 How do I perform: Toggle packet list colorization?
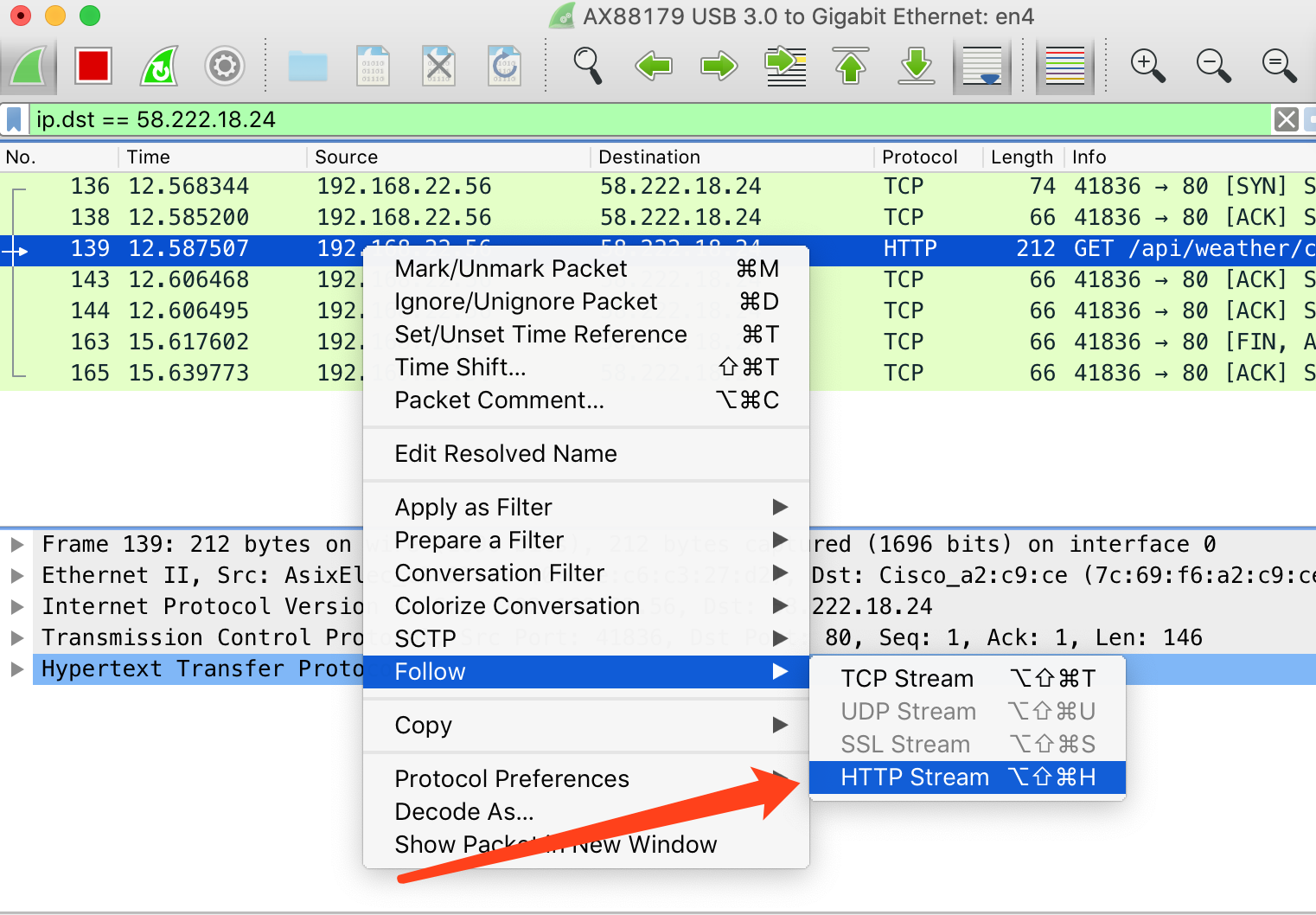pyautogui.click(x=1065, y=66)
